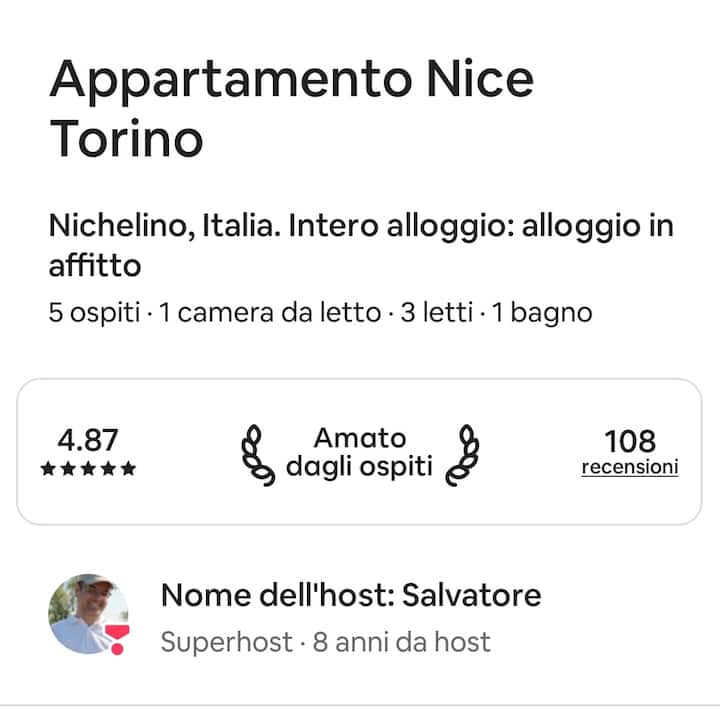
Task: Click the "5 ospiti" guest detail
Action: (93, 313)
